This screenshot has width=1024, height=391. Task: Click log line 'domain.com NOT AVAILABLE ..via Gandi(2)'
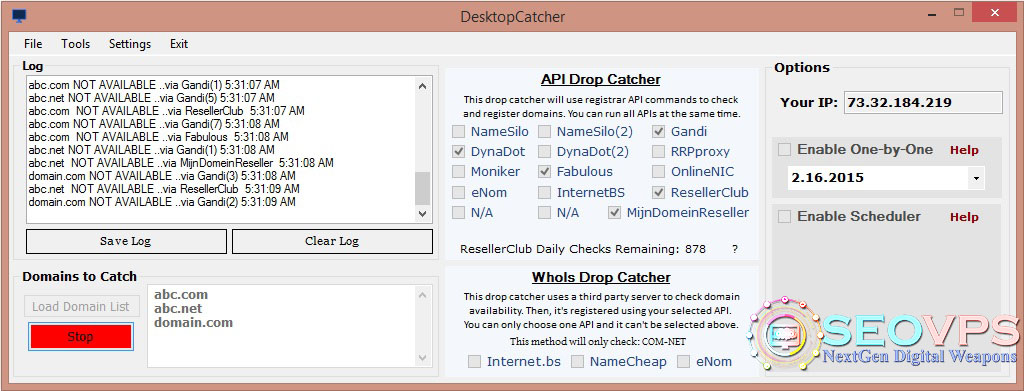[162, 202]
